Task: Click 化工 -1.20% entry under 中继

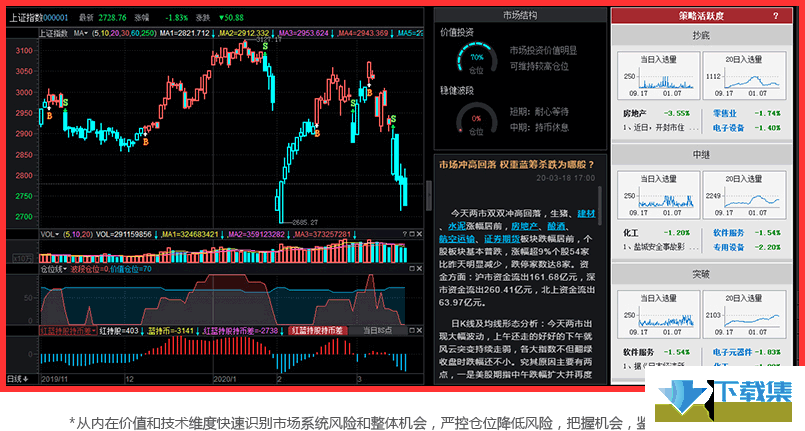Action: (x=657, y=232)
